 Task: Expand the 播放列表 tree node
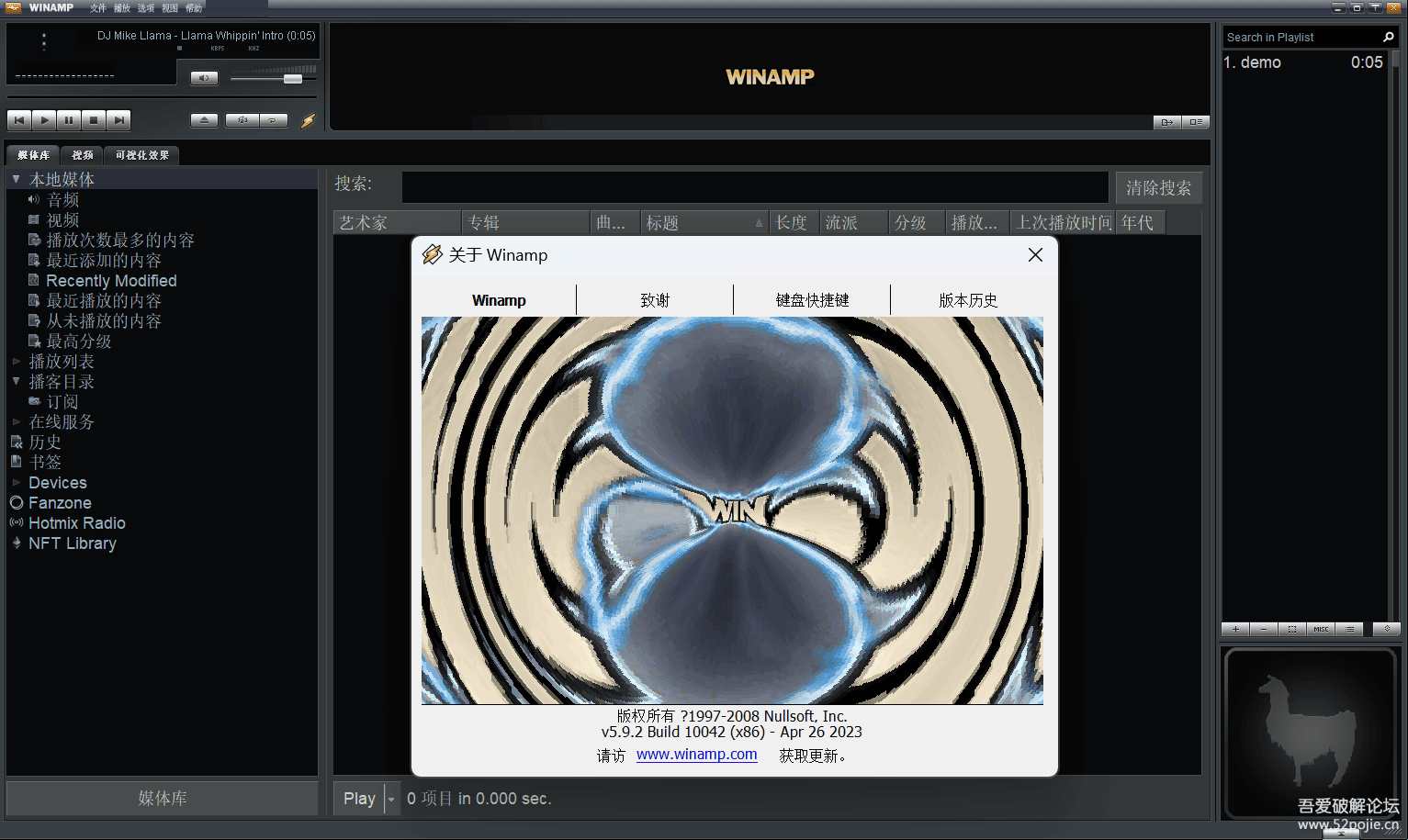click(x=16, y=361)
